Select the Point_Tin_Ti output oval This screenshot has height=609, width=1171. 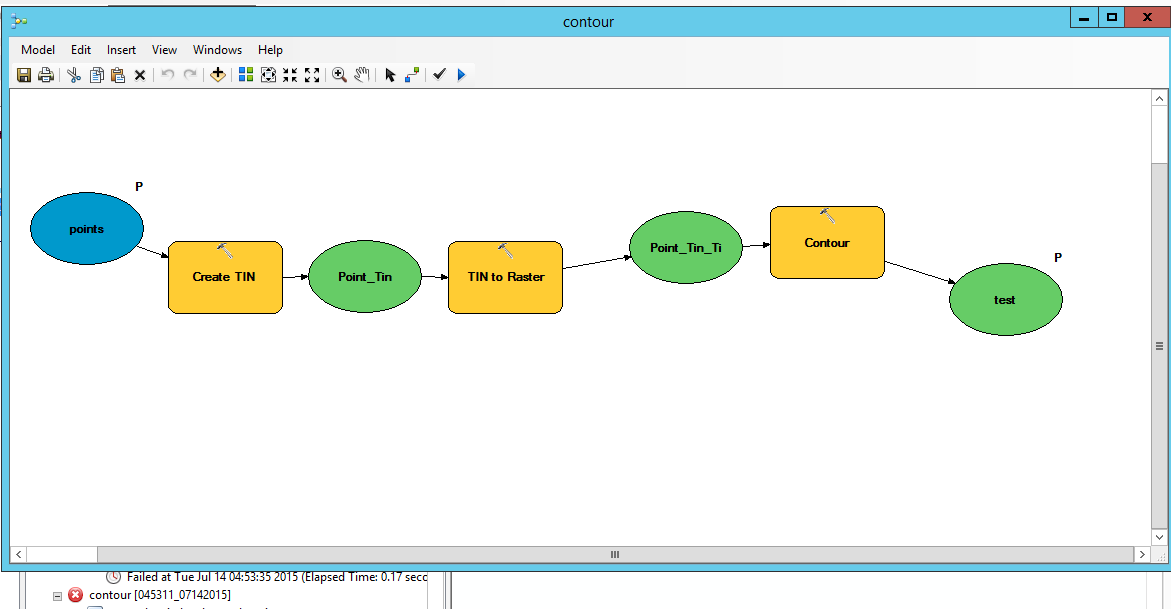pos(686,247)
